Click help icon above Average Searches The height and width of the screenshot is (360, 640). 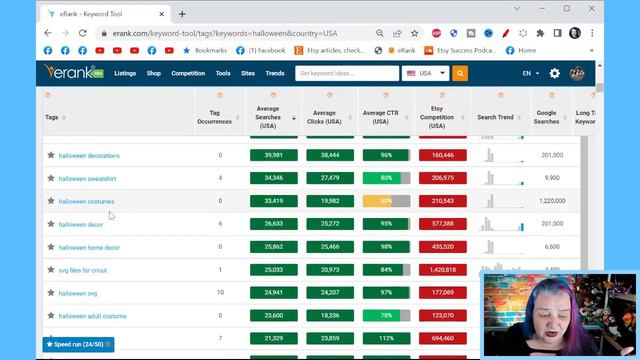[x=273, y=95]
